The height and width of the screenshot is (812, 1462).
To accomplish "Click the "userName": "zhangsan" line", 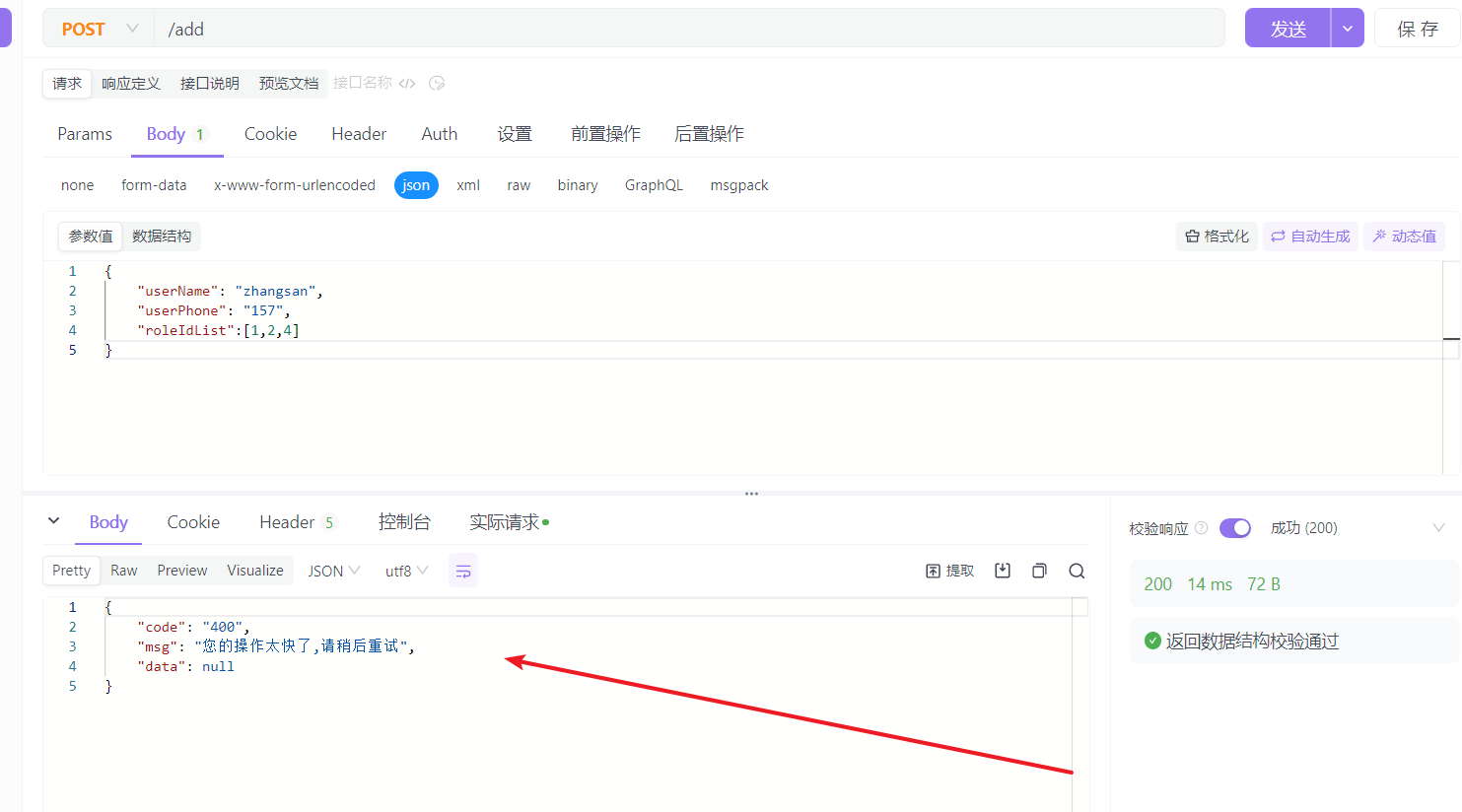I will [230, 291].
